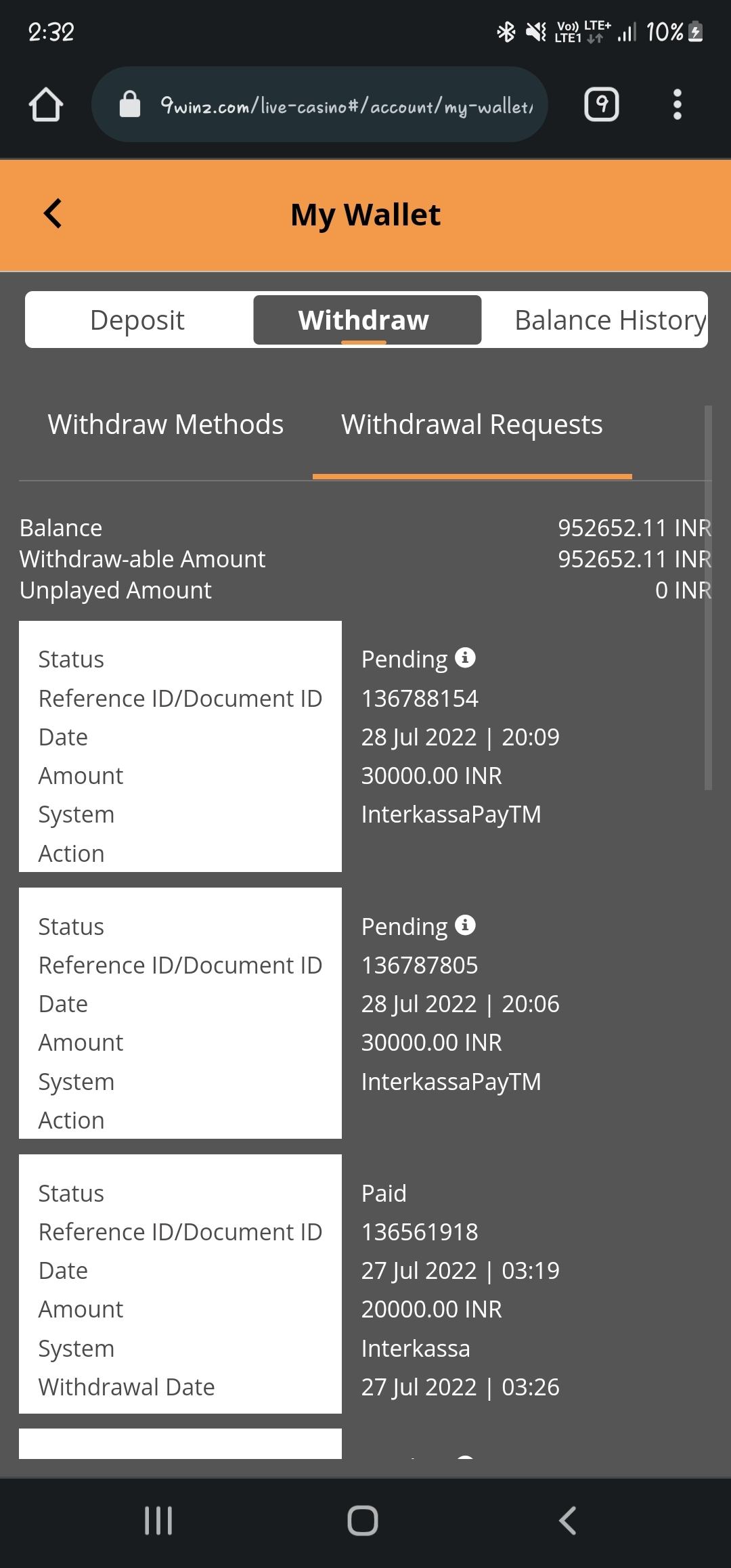Switch to Withdraw Methods sub-tab
This screenshot has width=731, height=1568.
165,424
